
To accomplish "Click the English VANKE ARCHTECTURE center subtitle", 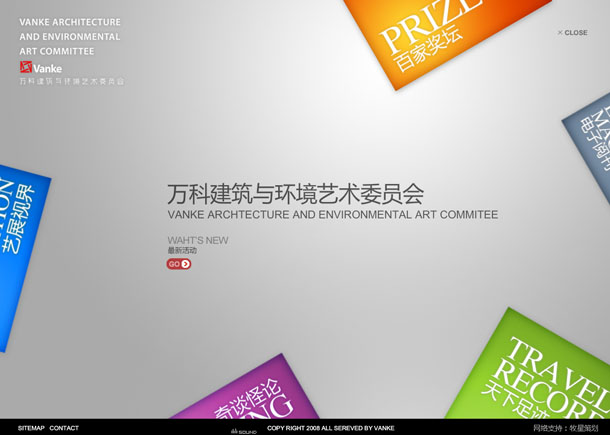I will pos(332,215).
